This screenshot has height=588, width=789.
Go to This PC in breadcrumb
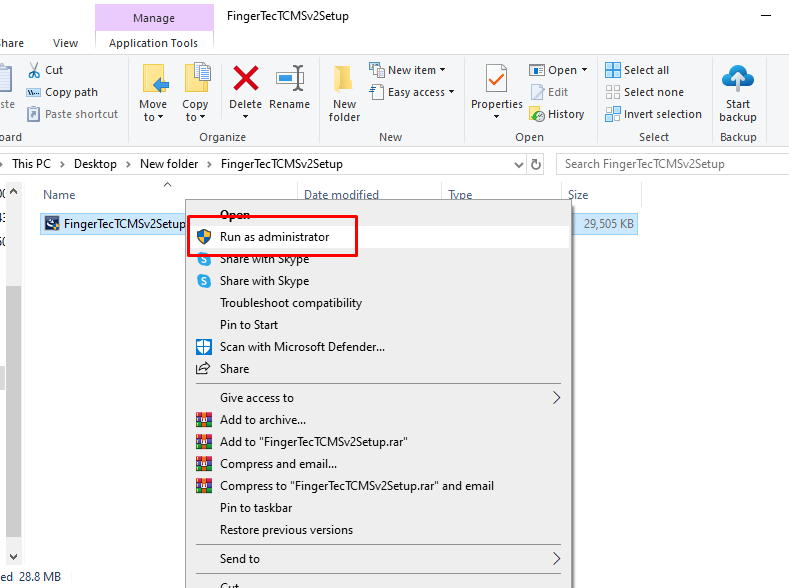point(31,164)
